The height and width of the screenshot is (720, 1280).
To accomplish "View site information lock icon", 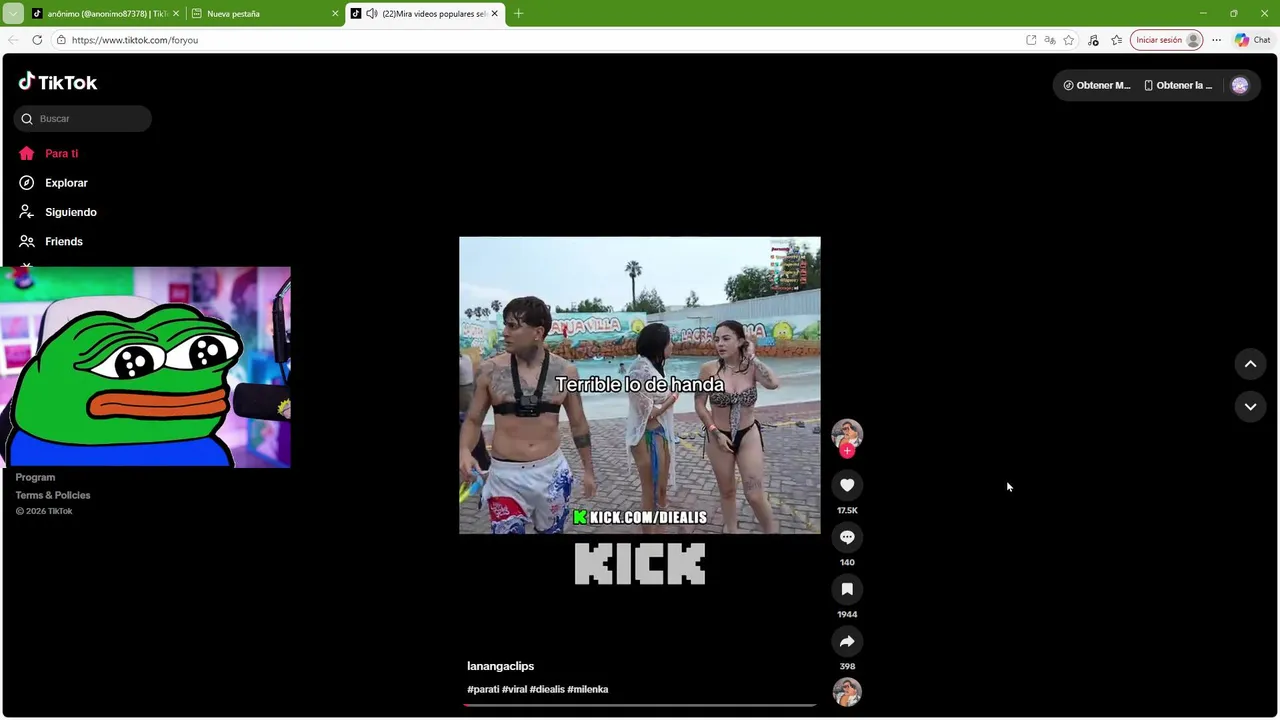I will [x=61, y=40].
